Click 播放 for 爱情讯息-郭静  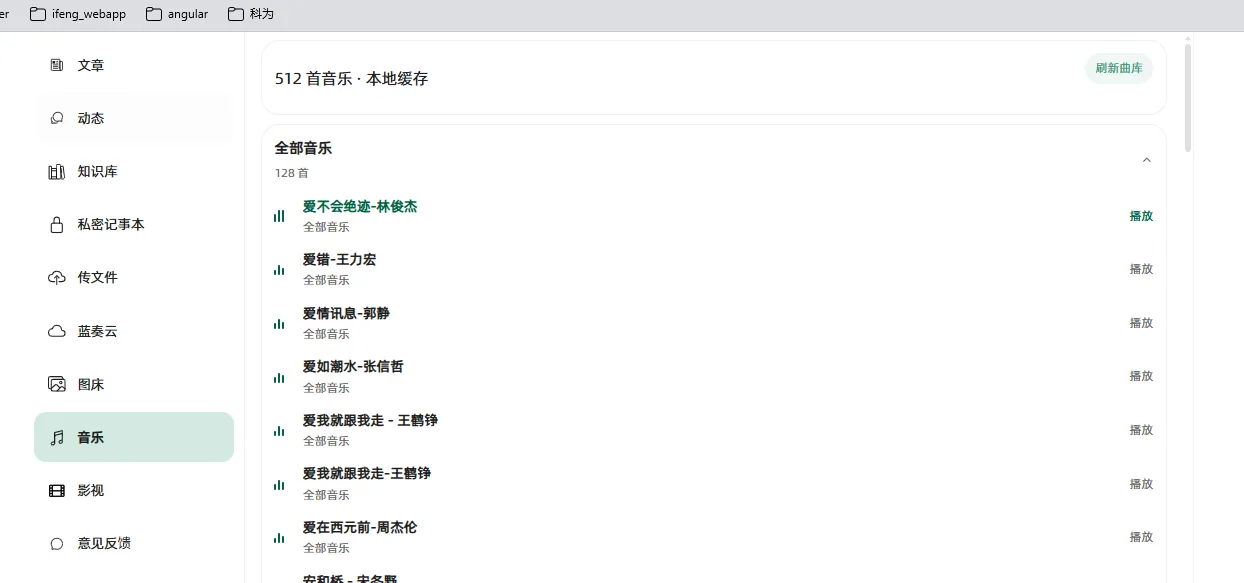pos(1141,323)
